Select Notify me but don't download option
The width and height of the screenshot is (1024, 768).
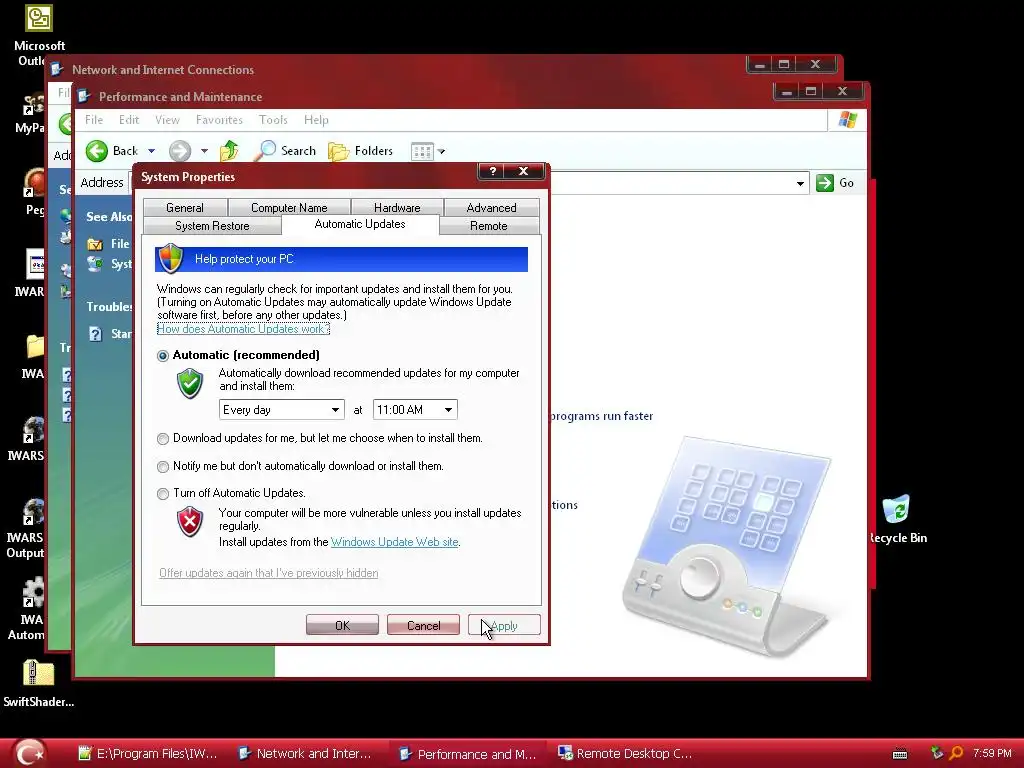coord(163,467)
